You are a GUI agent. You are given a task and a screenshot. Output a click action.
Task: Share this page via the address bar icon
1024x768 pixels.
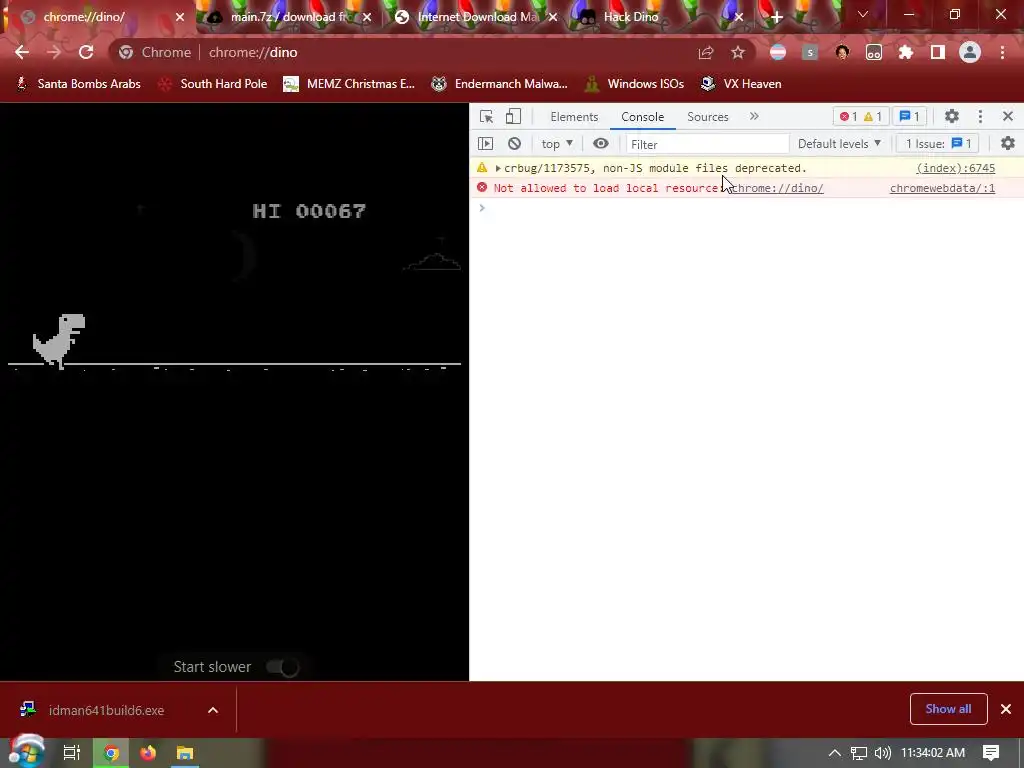tap(706, 52)
